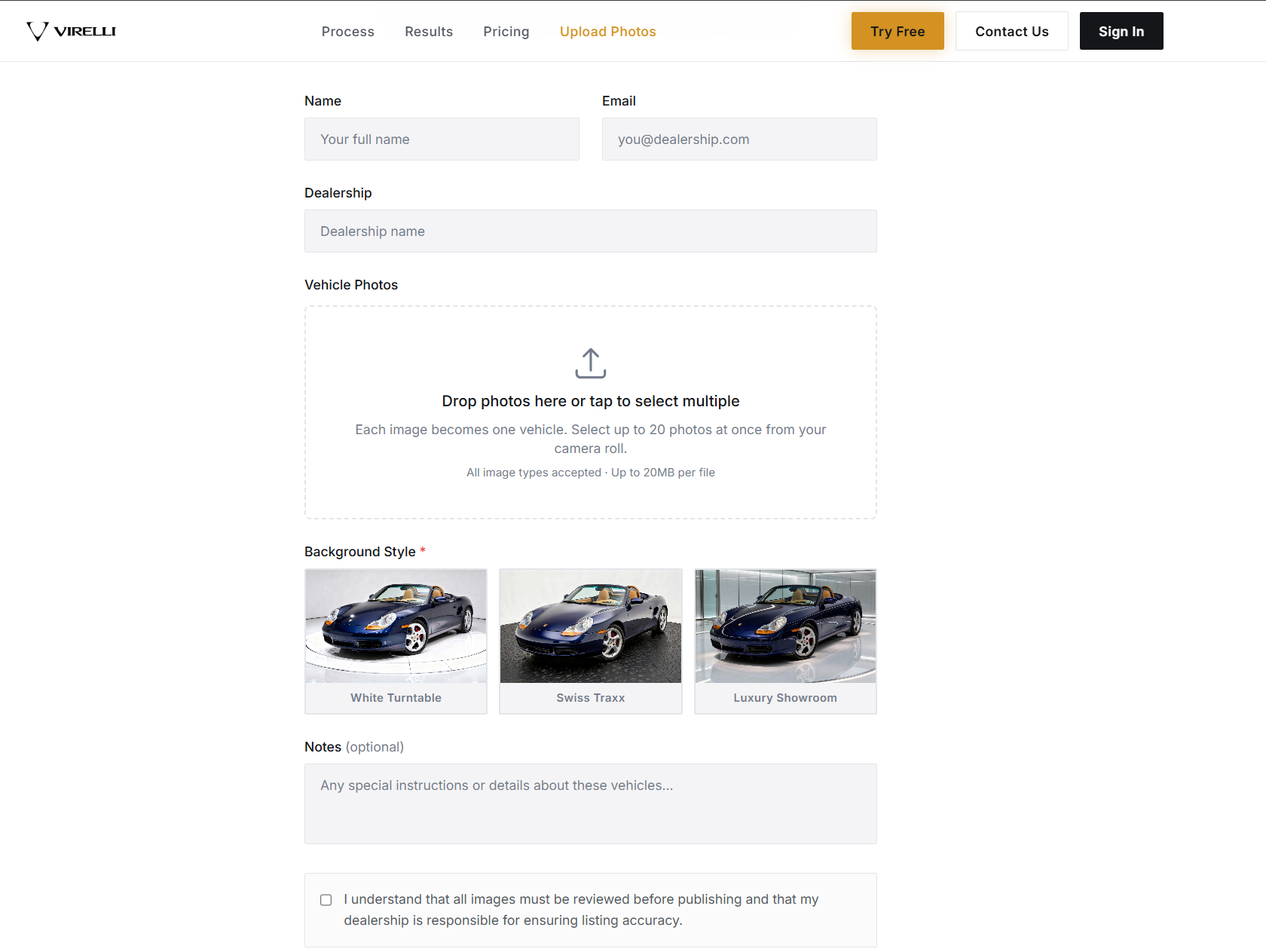
Task: Click the Notes text area
Action: 591,804
